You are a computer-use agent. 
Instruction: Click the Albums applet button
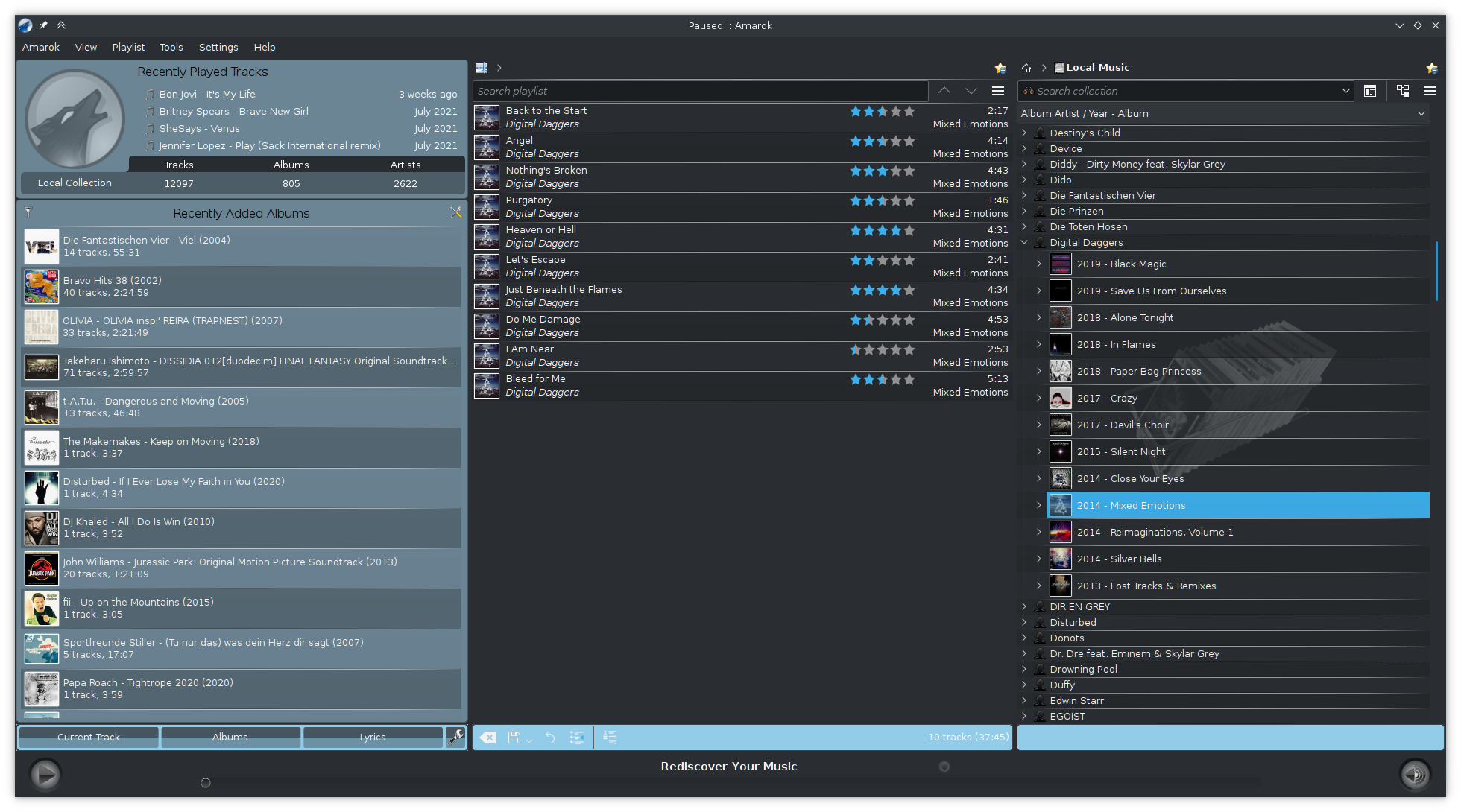pyautogui.click(x=230, y=737)
